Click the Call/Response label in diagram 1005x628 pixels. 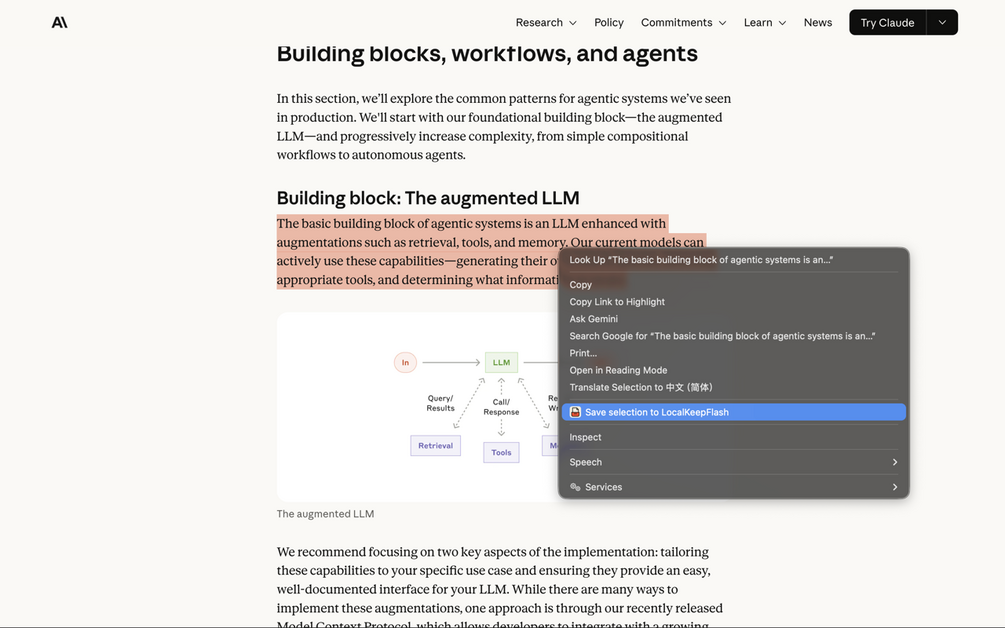click(x=501, y=407)
